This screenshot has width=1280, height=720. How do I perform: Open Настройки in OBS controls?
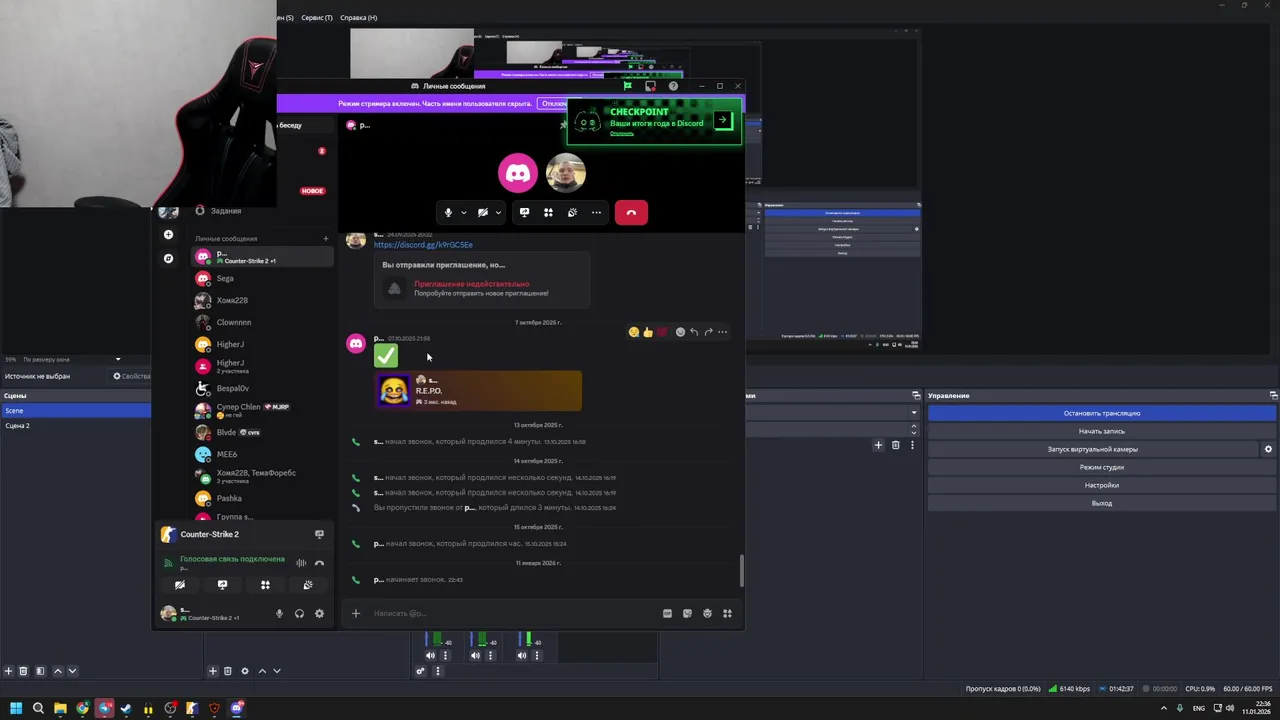pyautogui.click(x=1102, y=485)
